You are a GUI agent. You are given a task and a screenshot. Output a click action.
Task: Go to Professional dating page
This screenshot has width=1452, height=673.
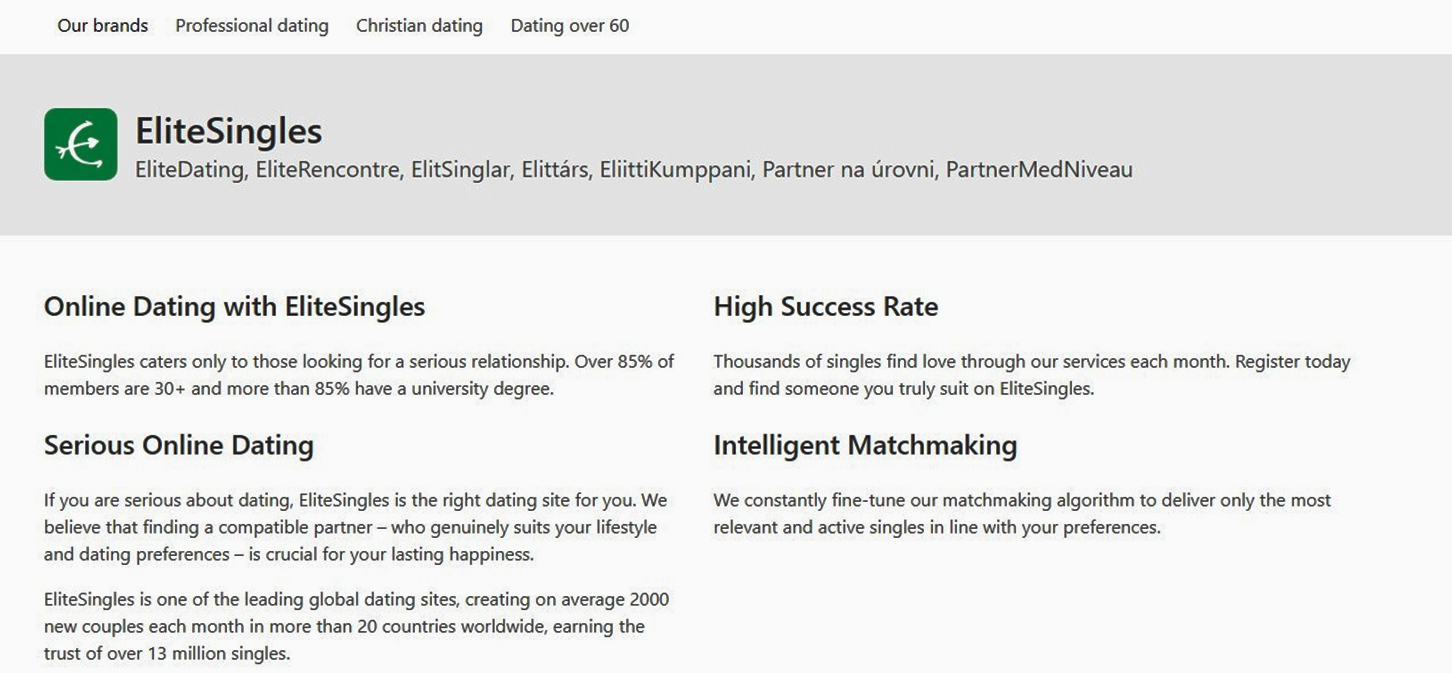tap(252, 26)
